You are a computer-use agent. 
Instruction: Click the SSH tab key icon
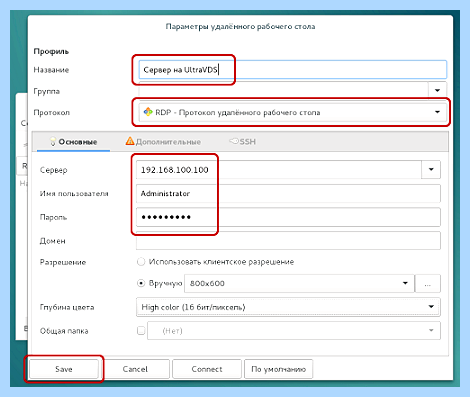(234, 141)
